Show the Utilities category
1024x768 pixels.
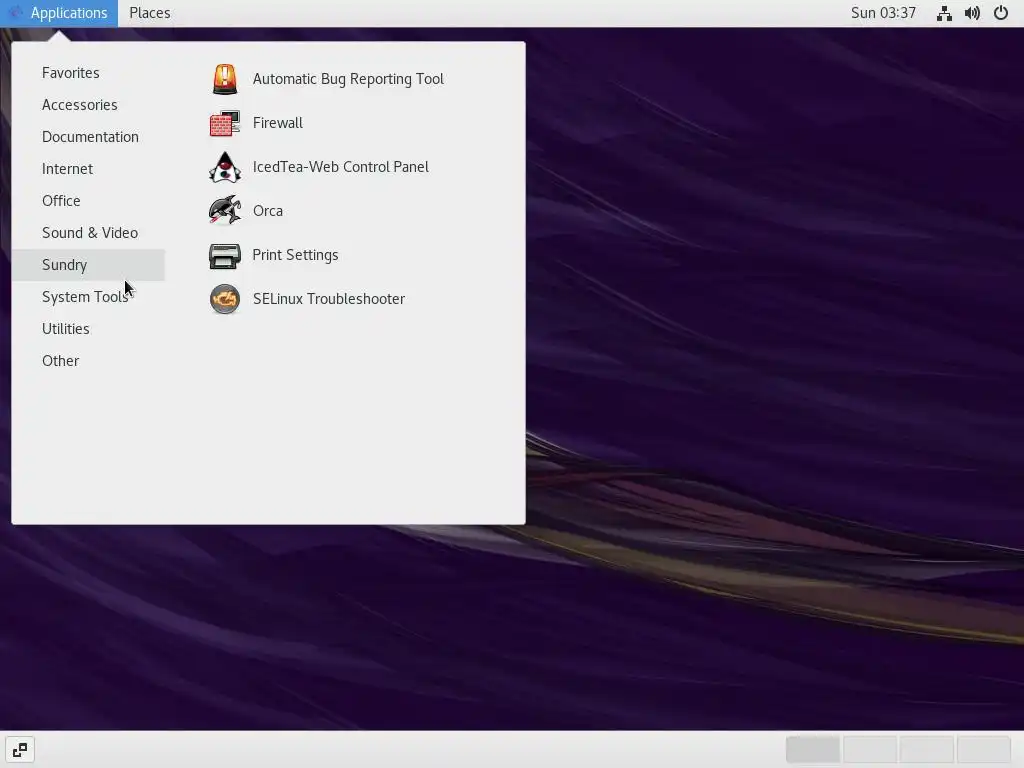88,328
